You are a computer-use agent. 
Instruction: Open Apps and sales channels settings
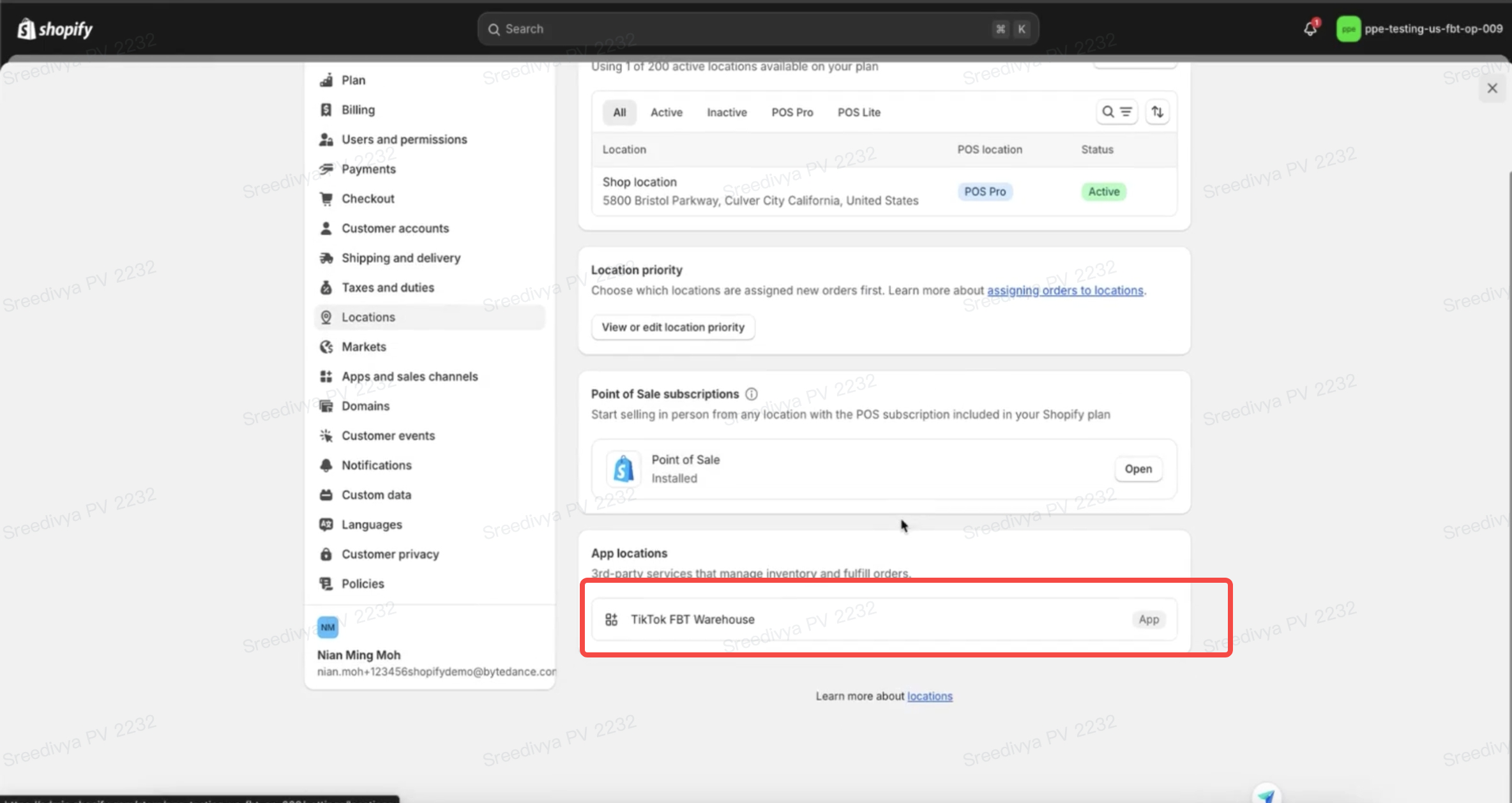tap(409, 377)
